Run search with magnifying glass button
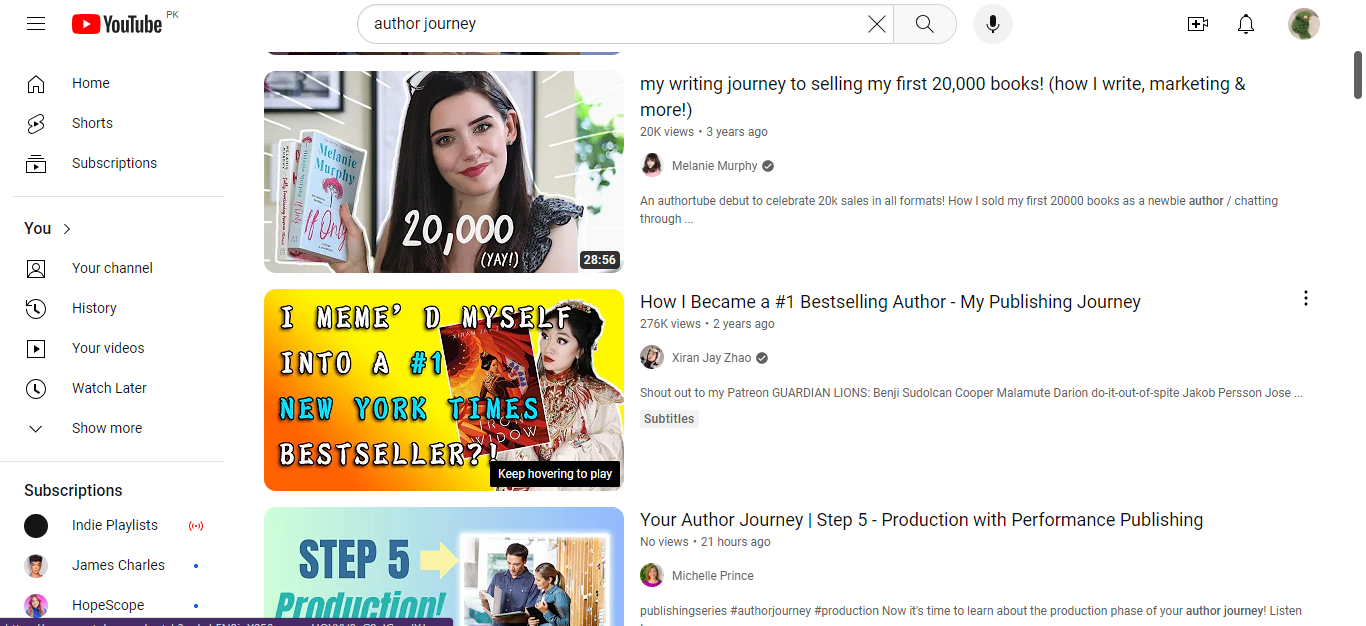The width and height of the screenshot is (1366, 626). (x=924, y=24)
